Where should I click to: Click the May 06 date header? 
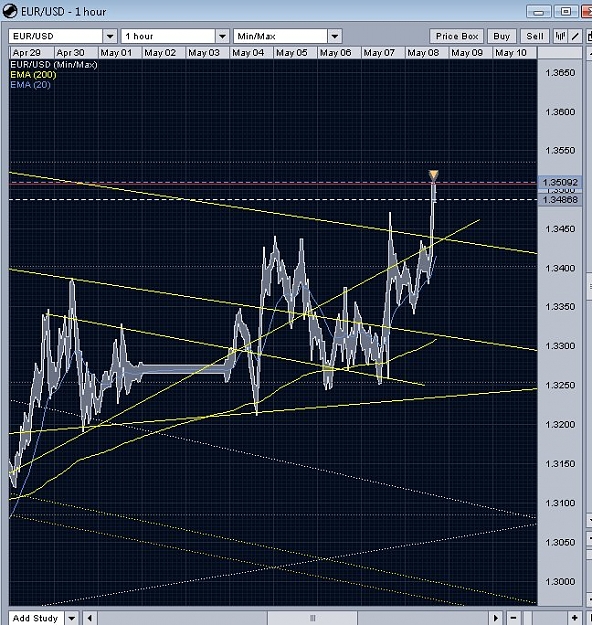pyautogui.click(x=339, y=53)
